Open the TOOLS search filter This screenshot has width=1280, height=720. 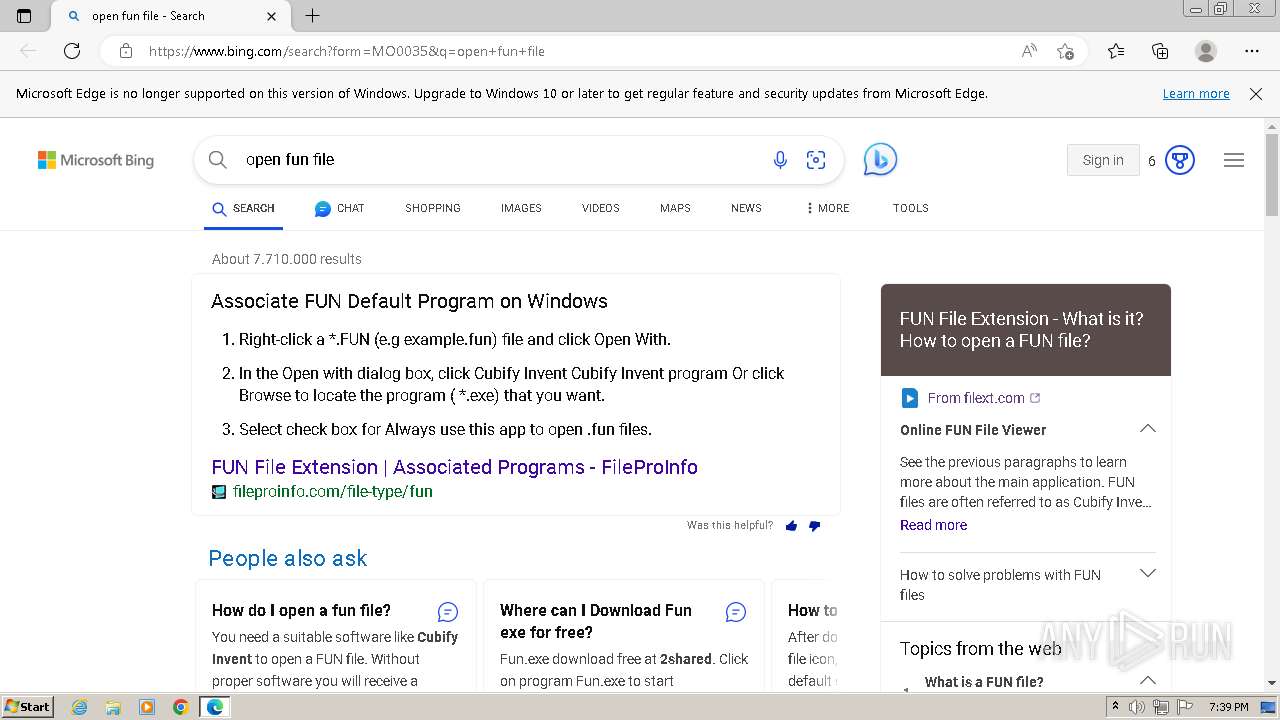(x=911, y=208)
